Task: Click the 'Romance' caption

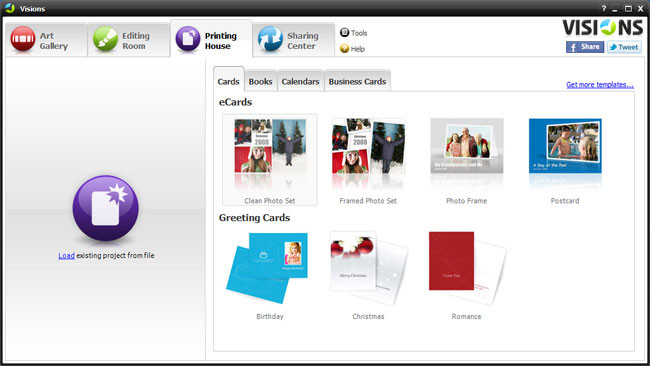Action: 467,316
